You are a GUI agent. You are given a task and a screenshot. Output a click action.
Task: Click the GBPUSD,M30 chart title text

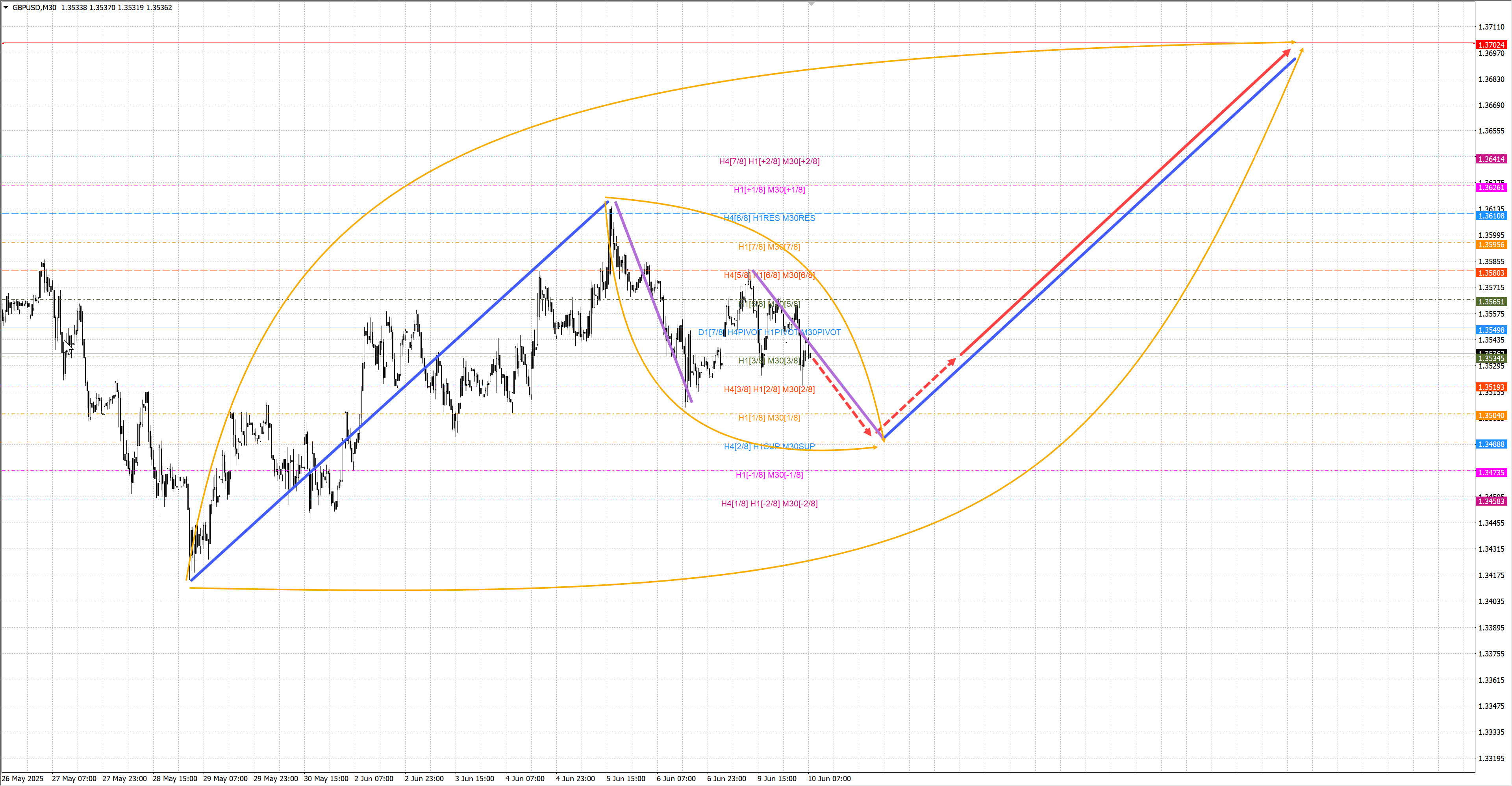point(34,7)
